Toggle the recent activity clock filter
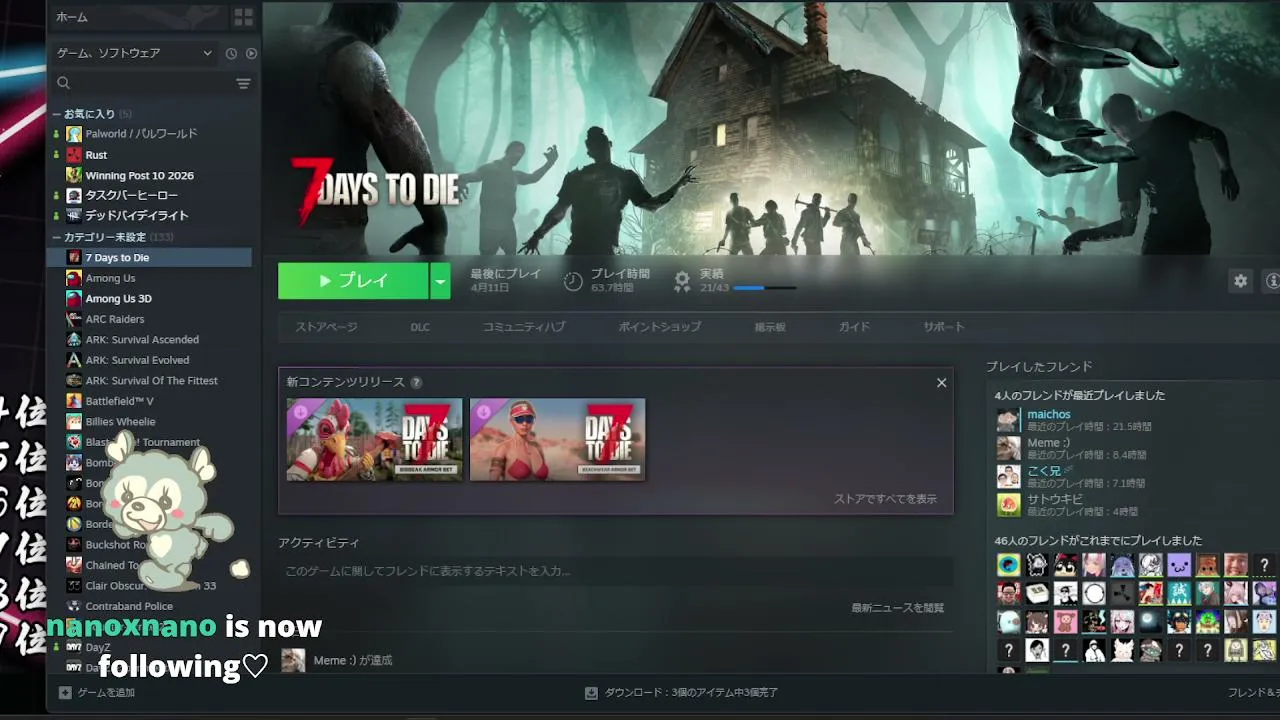Viewport: 1280px width, 720px height. click(231, 53)
